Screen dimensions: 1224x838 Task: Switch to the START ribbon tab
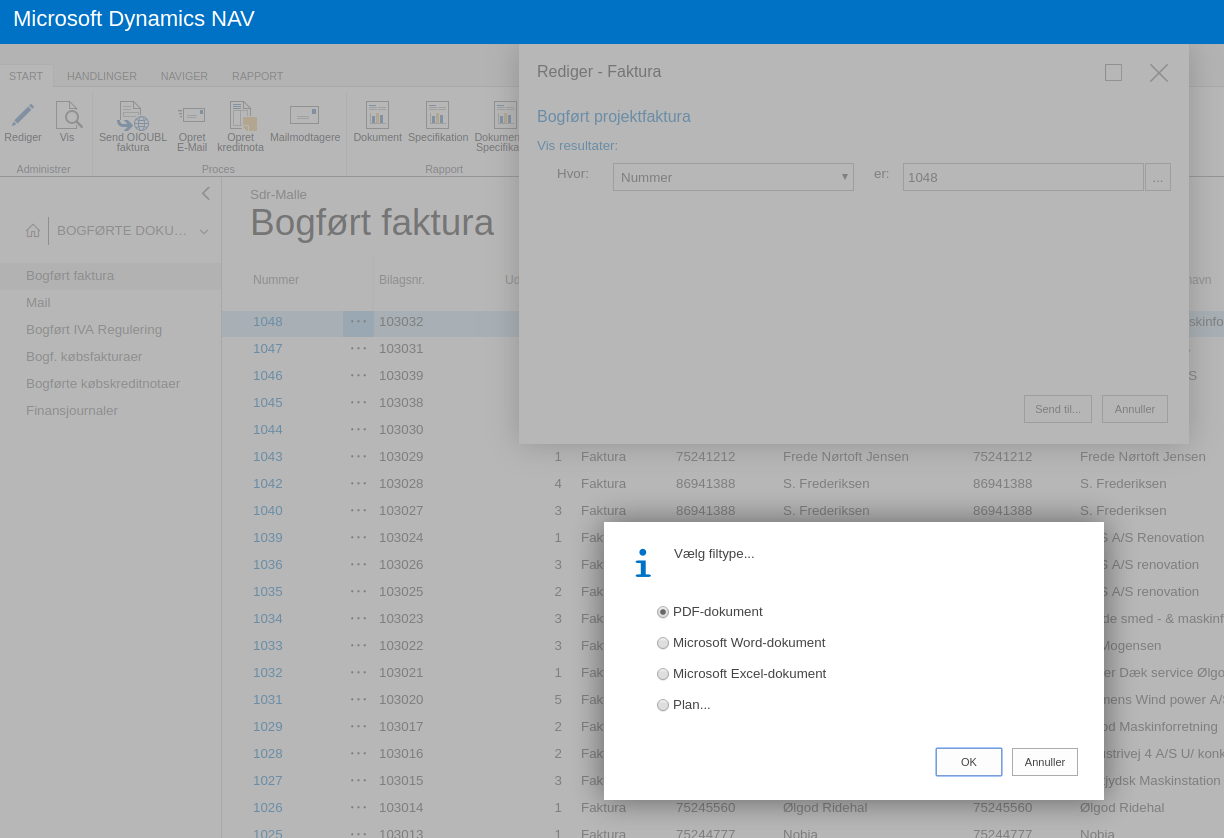click(x=26, y=76)
